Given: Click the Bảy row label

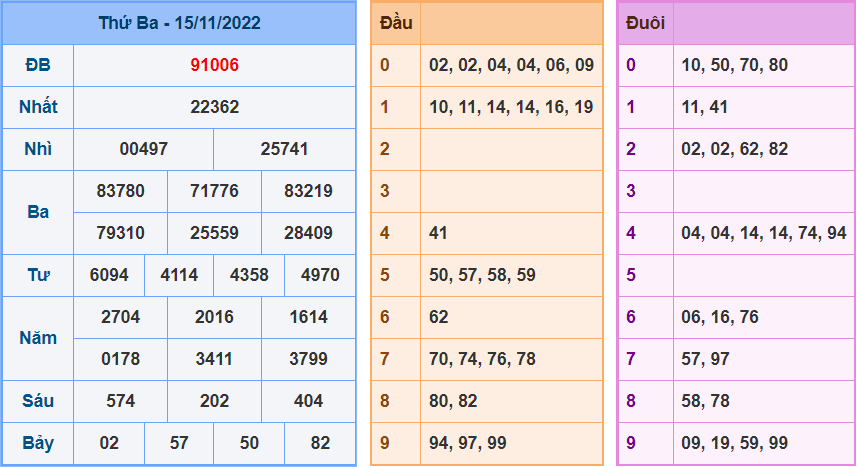Looking at the screenshot, I should pos(38,443).
